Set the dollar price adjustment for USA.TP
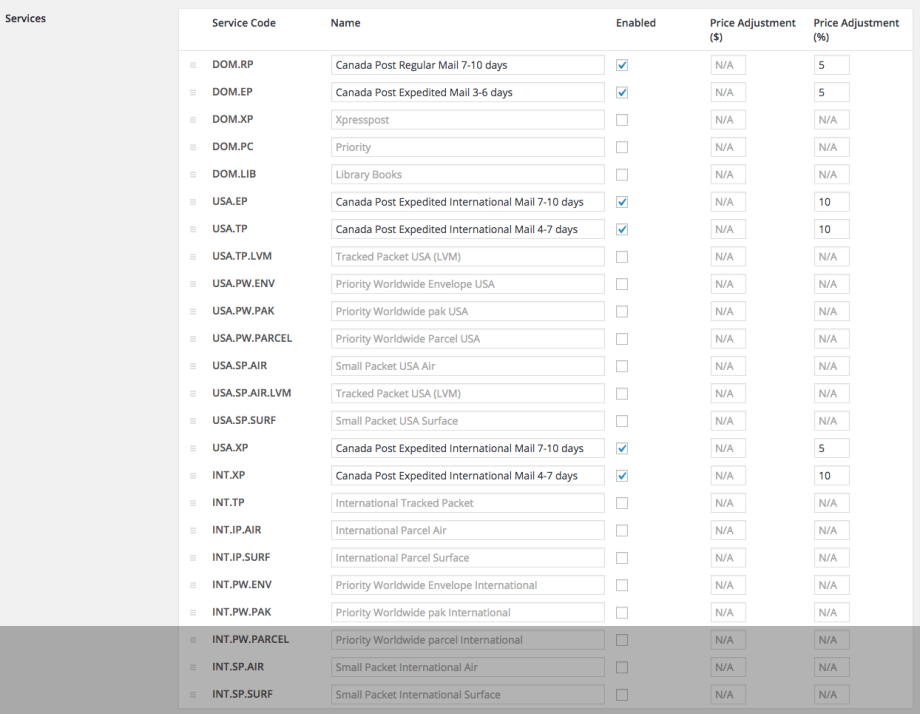The width and height of the screenshot is (920, 714). (x=728, y=229)
